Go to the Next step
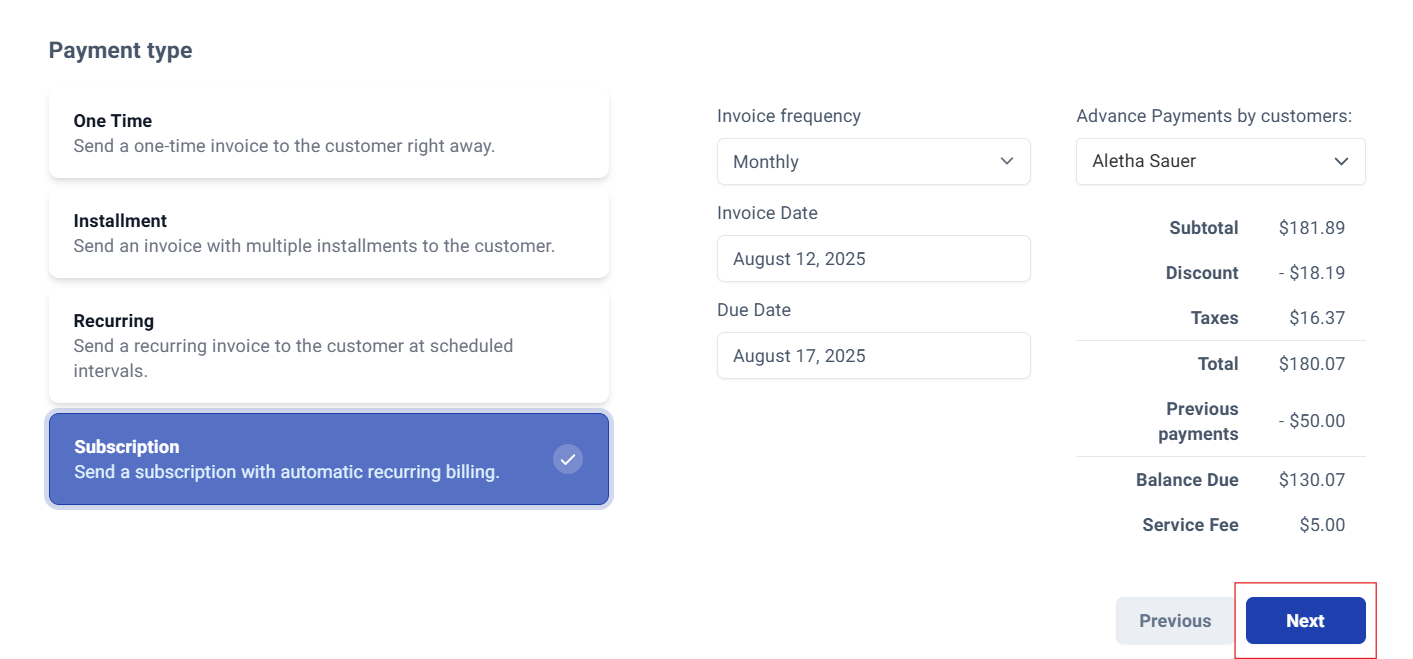The image size is (1413, 659). [x=1306, y=621]
